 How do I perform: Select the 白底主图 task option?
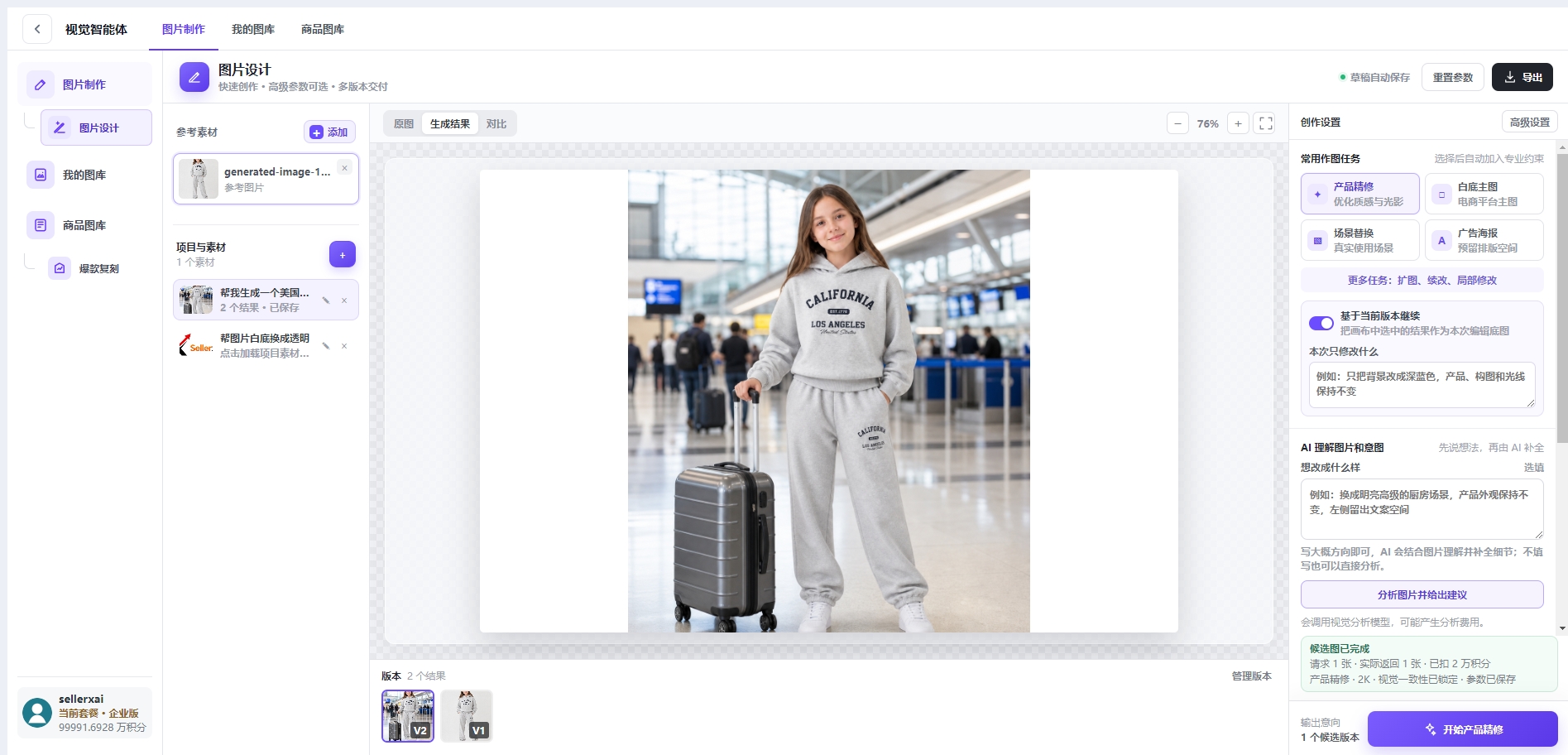tap(1484, 194)
